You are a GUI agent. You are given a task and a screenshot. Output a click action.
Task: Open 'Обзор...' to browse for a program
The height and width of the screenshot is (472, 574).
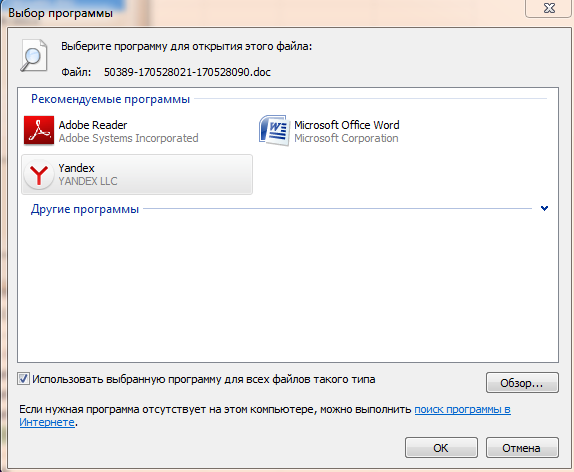(522, 383)
